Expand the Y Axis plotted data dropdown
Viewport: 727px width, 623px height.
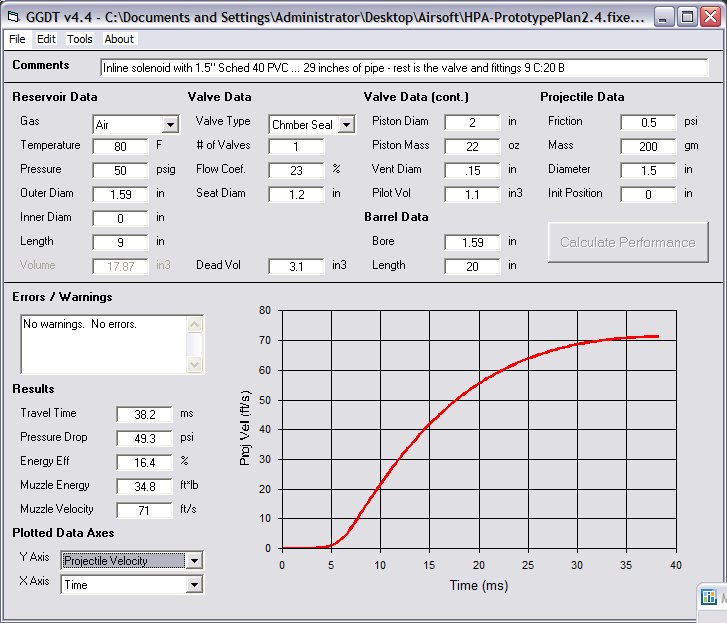pyautogui.click(x=194, y=561)
